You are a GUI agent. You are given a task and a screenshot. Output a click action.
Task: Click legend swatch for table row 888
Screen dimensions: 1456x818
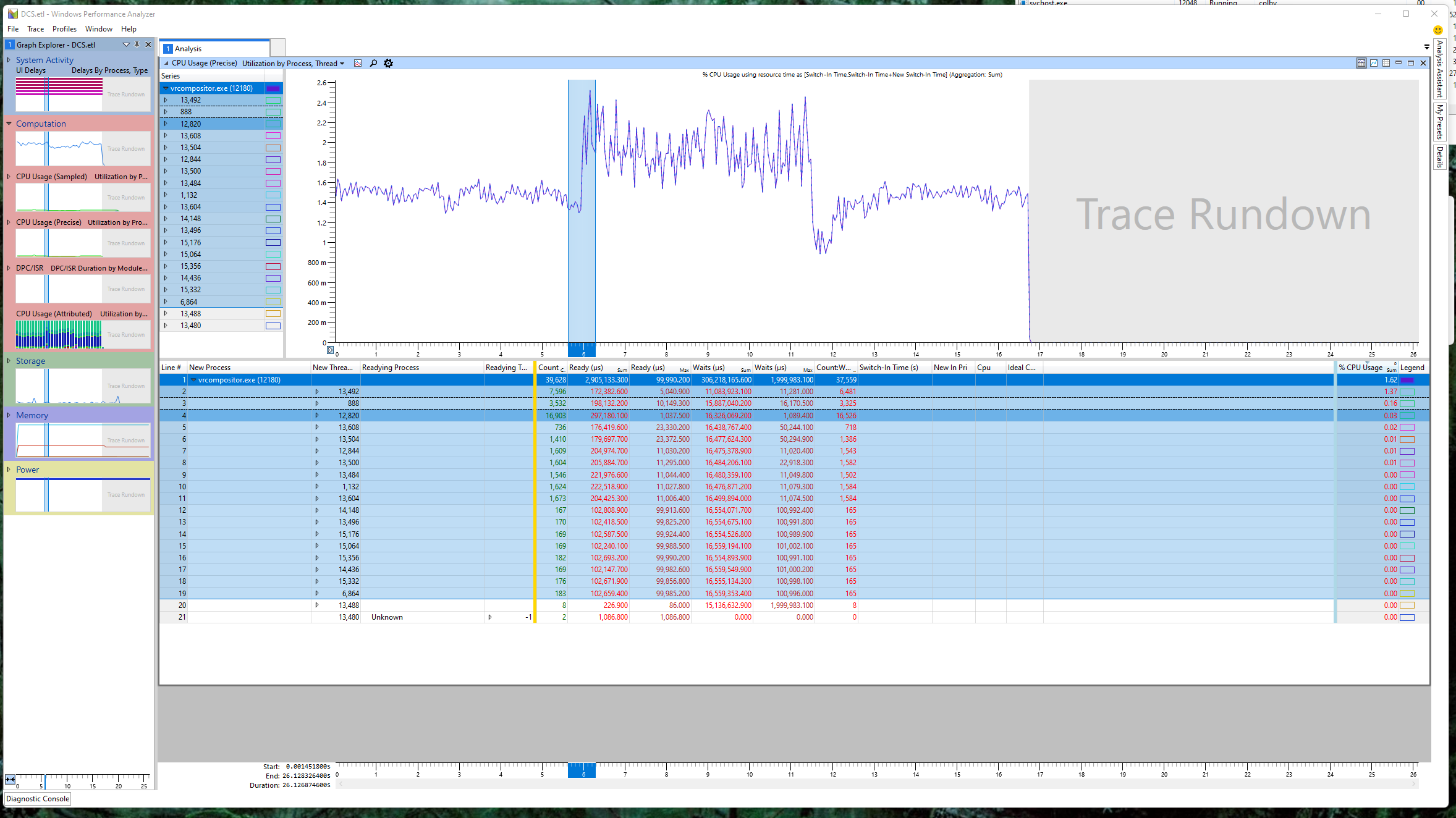[1407, 403]
